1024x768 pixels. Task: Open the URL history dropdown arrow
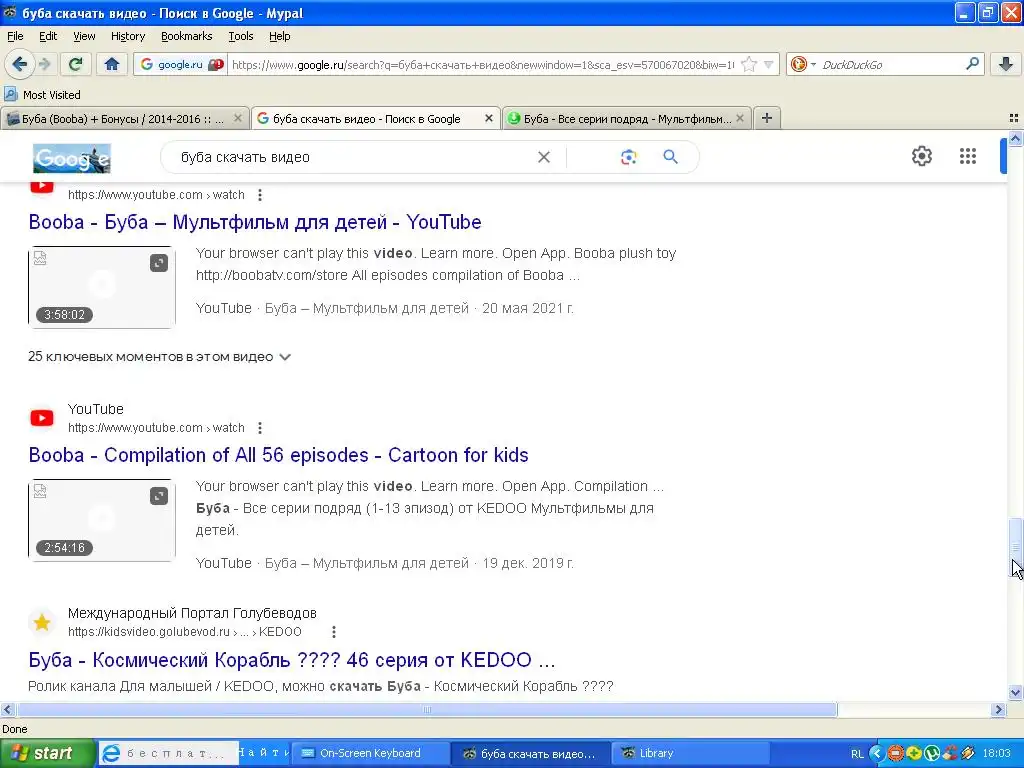[x=769, y=64]
